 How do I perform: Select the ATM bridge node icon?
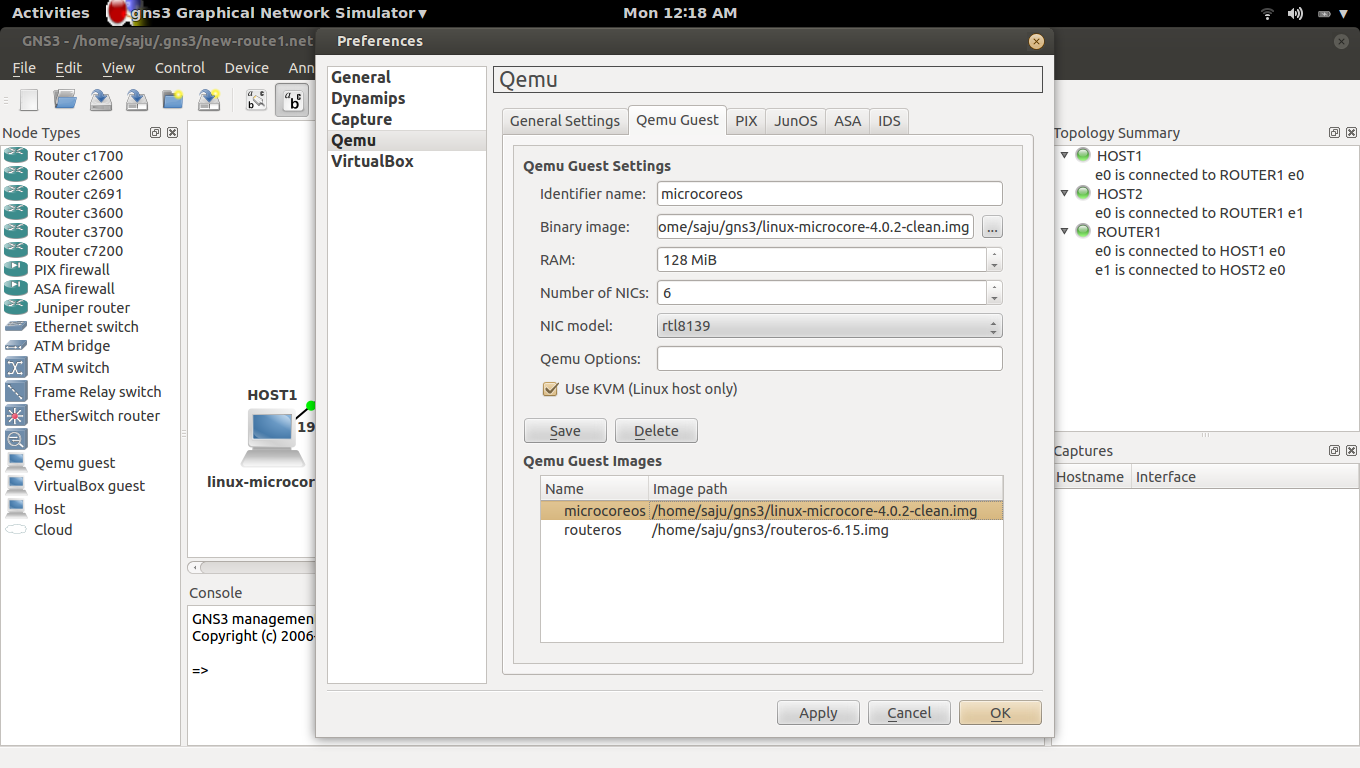[x=16, y=346]
